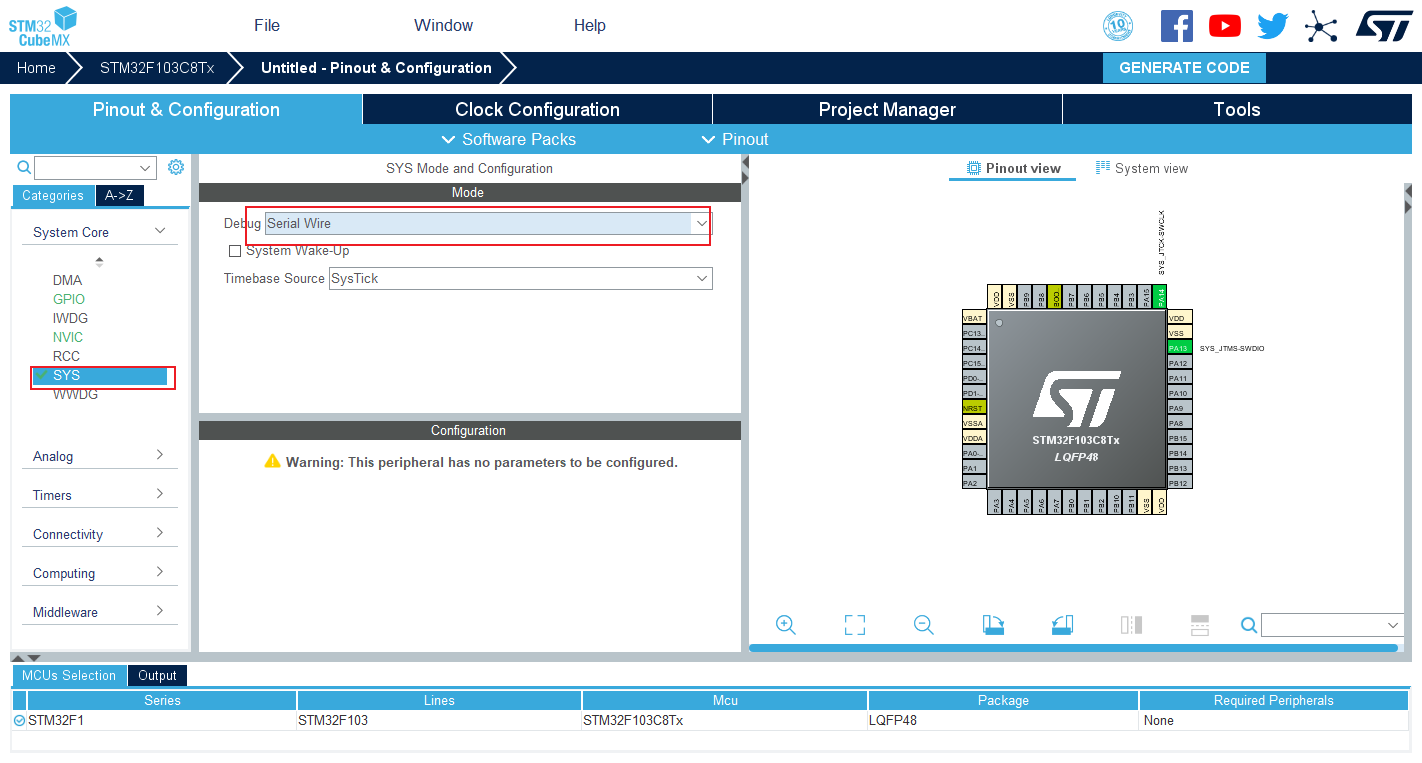1422x763 pixels.
Task: Flip the chip horizontally
Action: 1131,624
